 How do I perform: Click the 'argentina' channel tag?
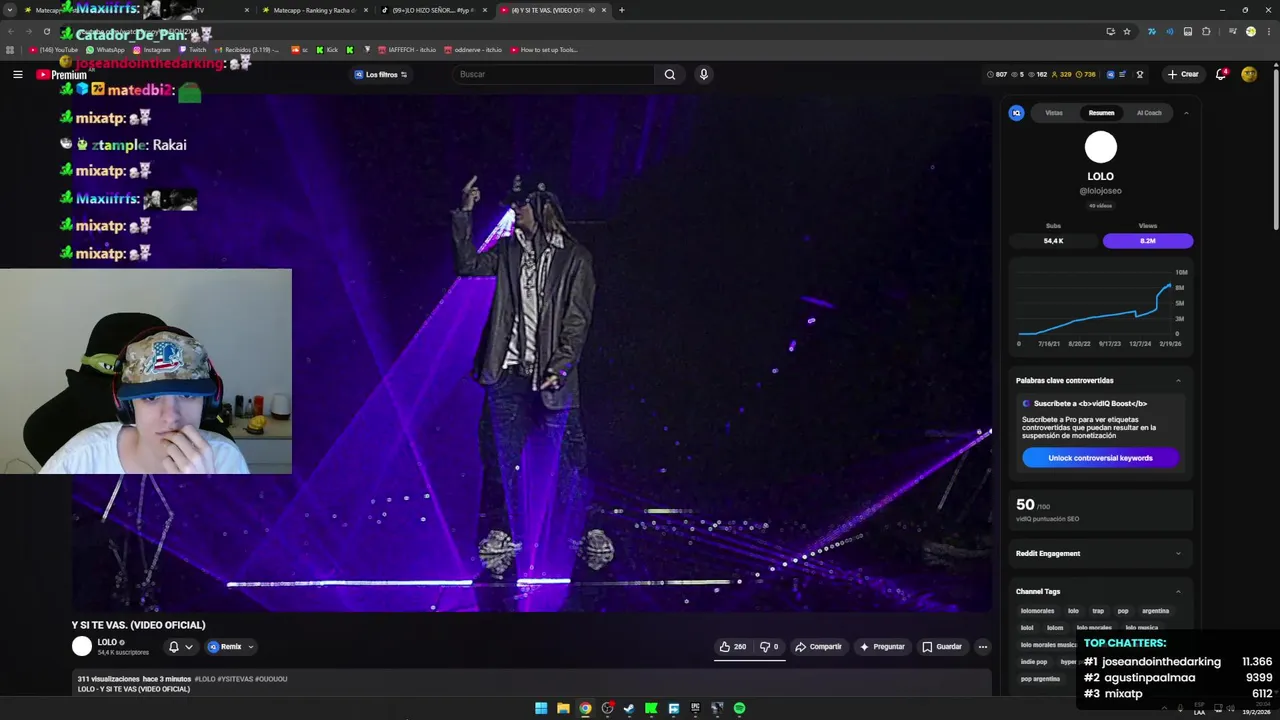1155,611
